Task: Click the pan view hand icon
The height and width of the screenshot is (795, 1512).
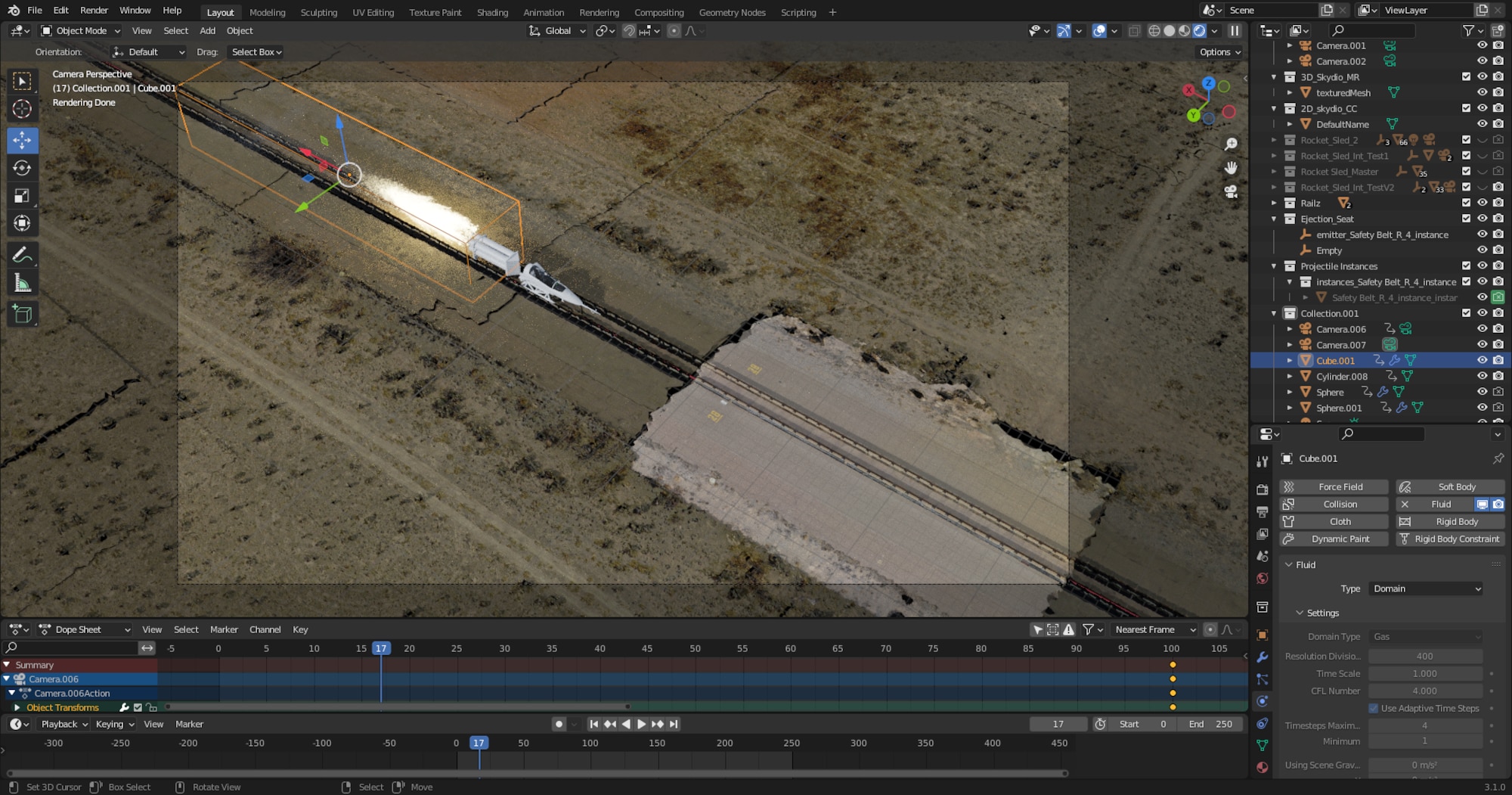Action: pos(1231,168)
